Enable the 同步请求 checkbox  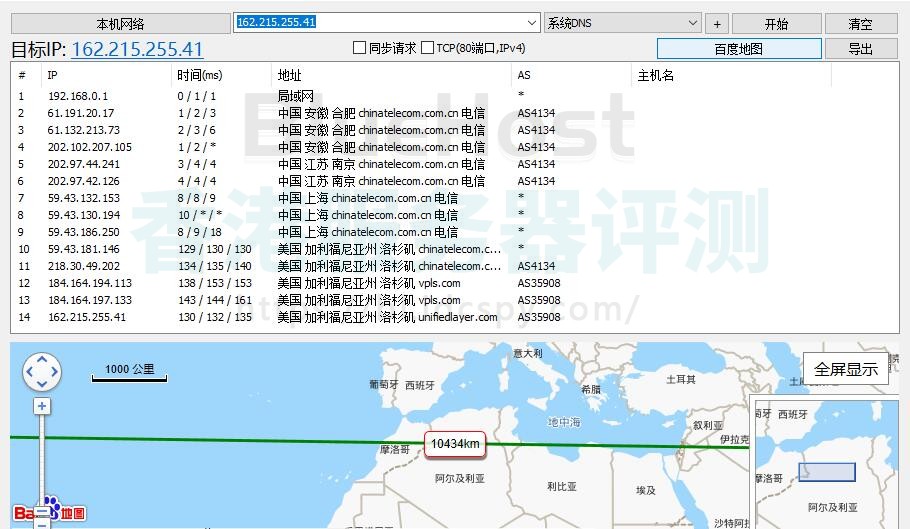click(x=361, y=48)
